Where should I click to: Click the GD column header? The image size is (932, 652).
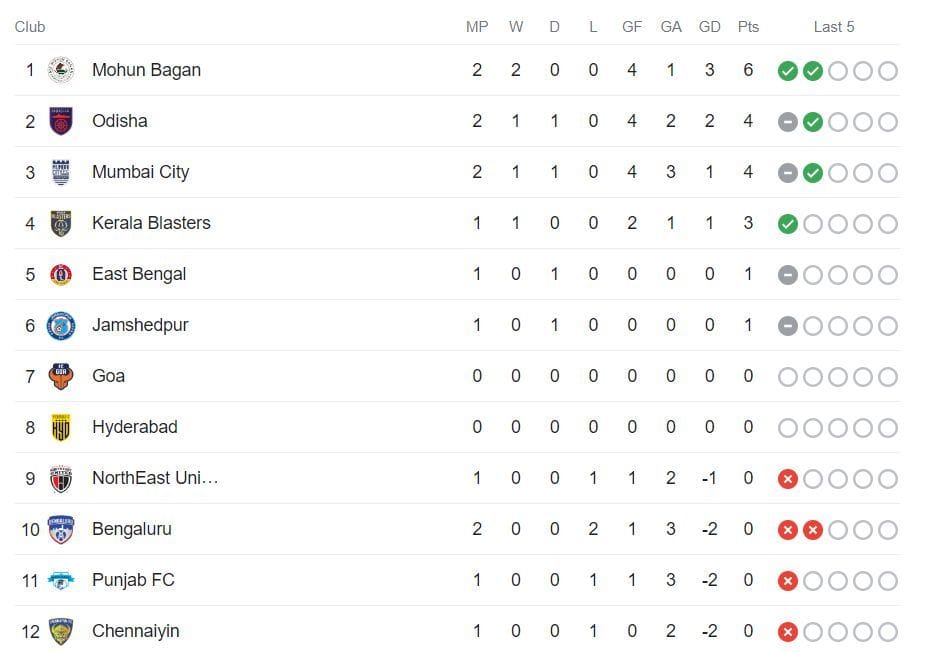(x=710, y=27)
